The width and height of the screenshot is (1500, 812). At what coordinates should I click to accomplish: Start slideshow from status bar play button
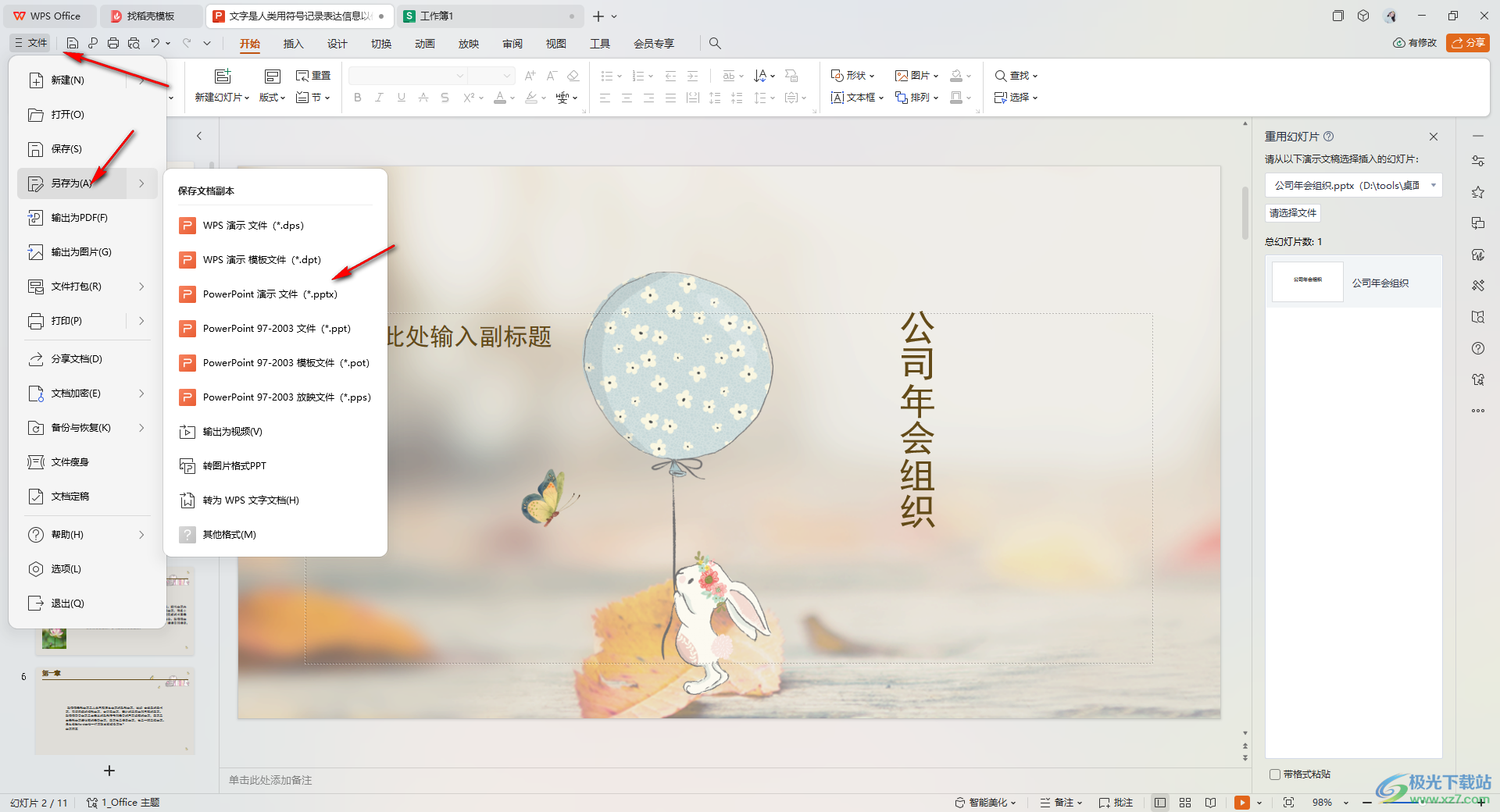[x=1241, y=803]
